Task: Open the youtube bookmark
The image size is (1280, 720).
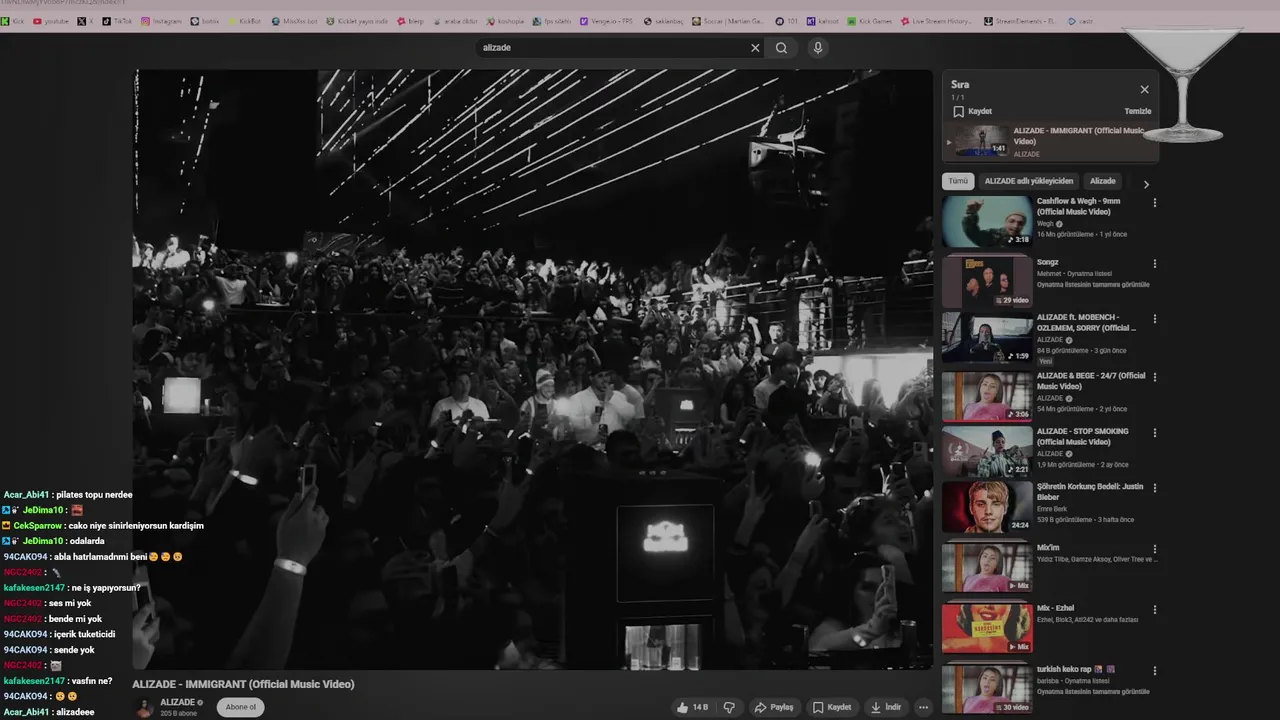Action: (51, 21)
